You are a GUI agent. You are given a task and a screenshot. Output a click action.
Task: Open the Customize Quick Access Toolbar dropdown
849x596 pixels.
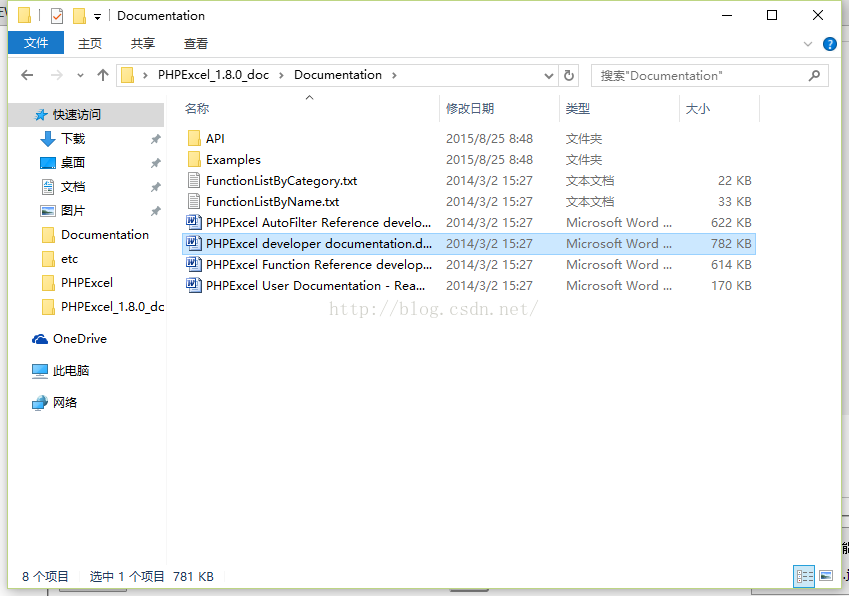click(x=97, y=17)
